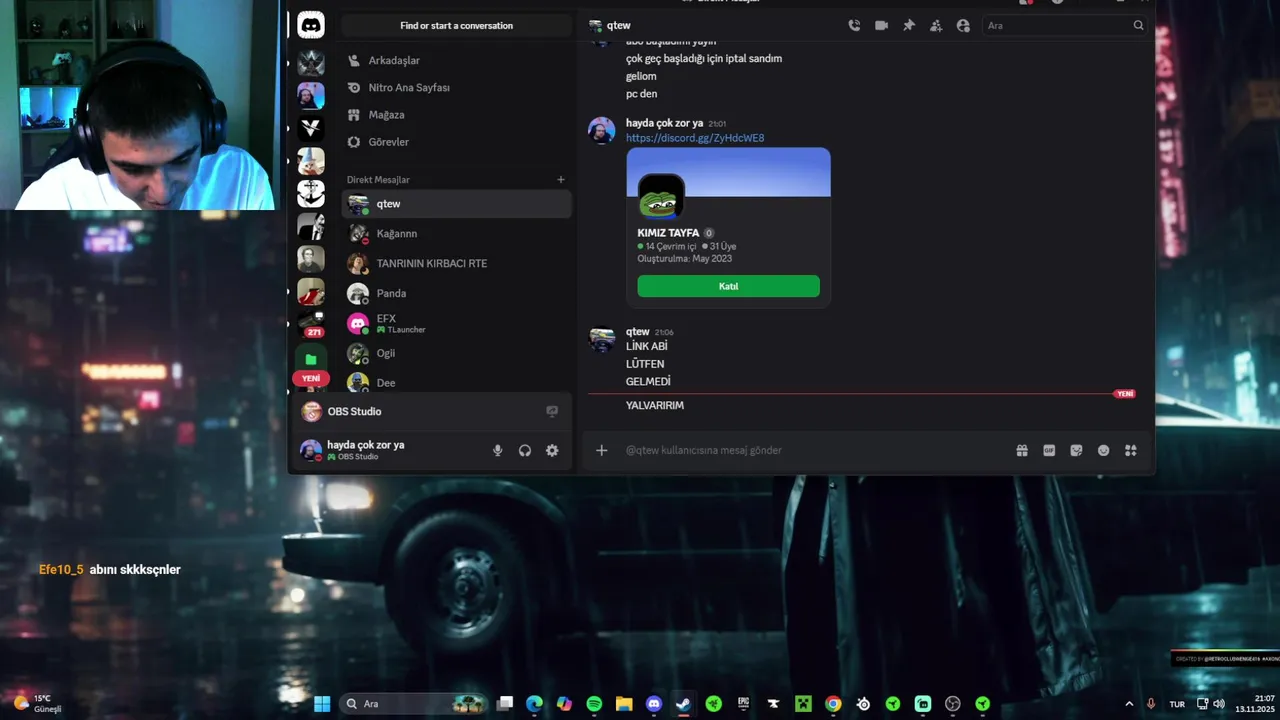Open TANRININ KIRBACI RTE conversation
Screen dimensions: 1280x720
[457, 264]
